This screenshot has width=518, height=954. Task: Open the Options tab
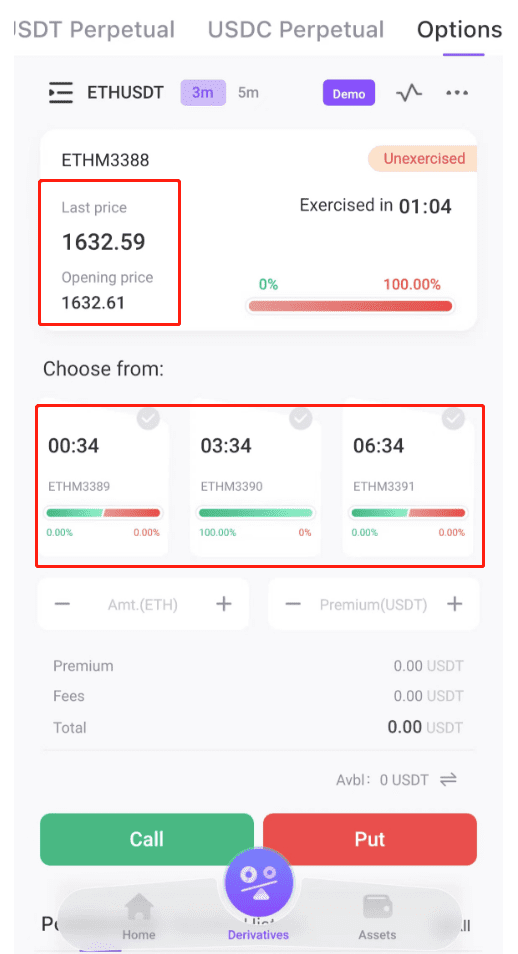[460, 29]
